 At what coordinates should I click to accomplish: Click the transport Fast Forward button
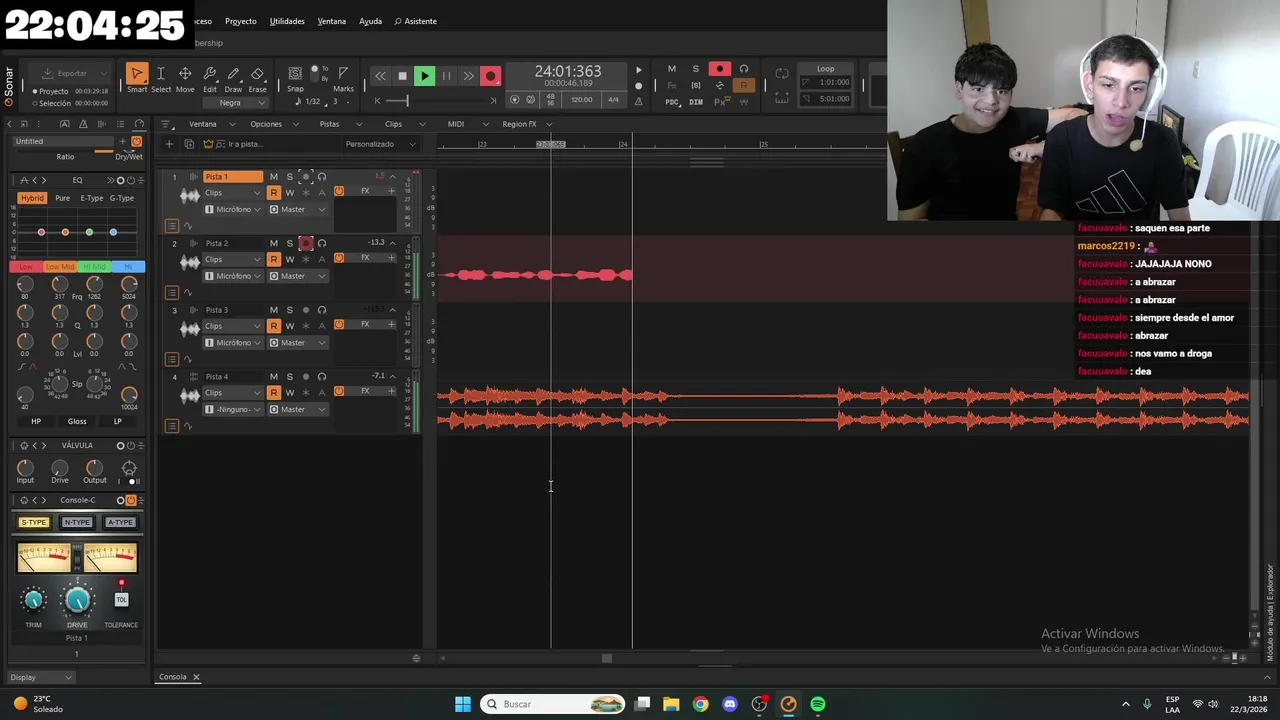point(468,76)
